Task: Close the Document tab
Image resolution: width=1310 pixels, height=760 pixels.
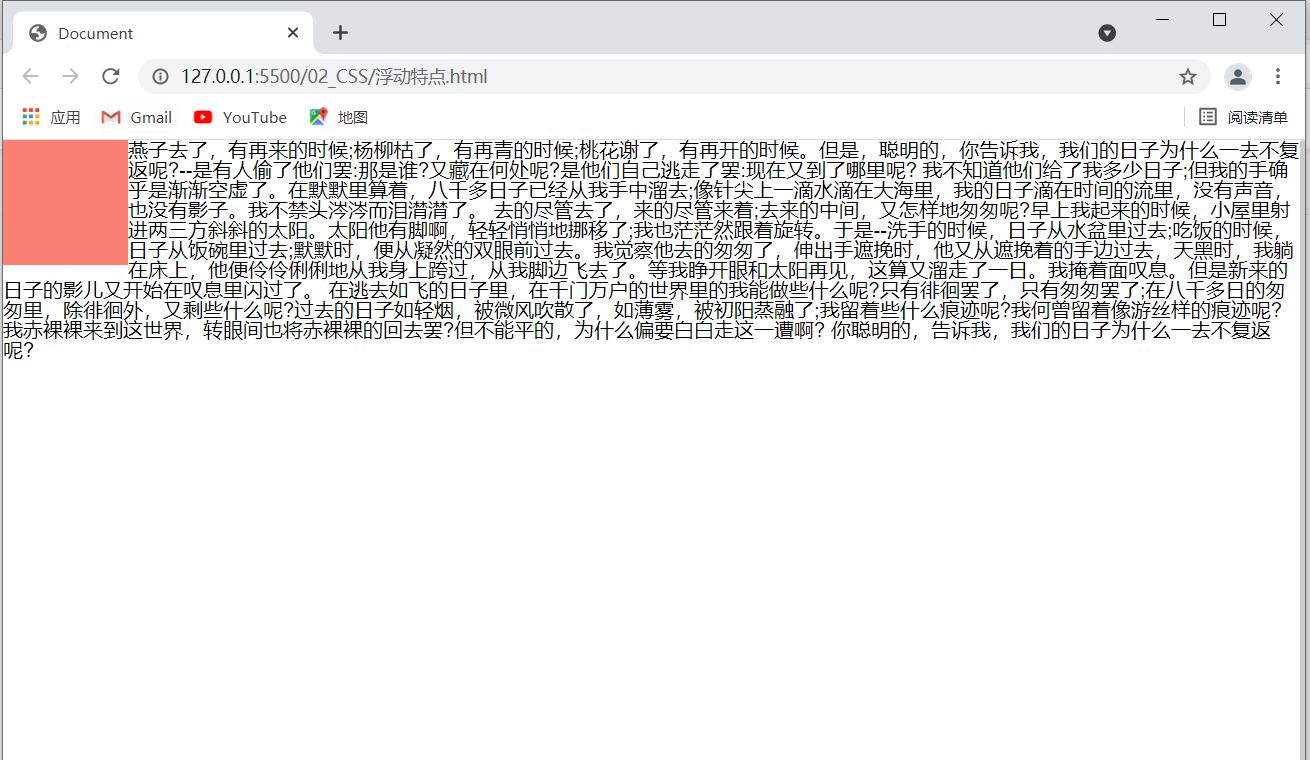Action: tap(293, 33)
